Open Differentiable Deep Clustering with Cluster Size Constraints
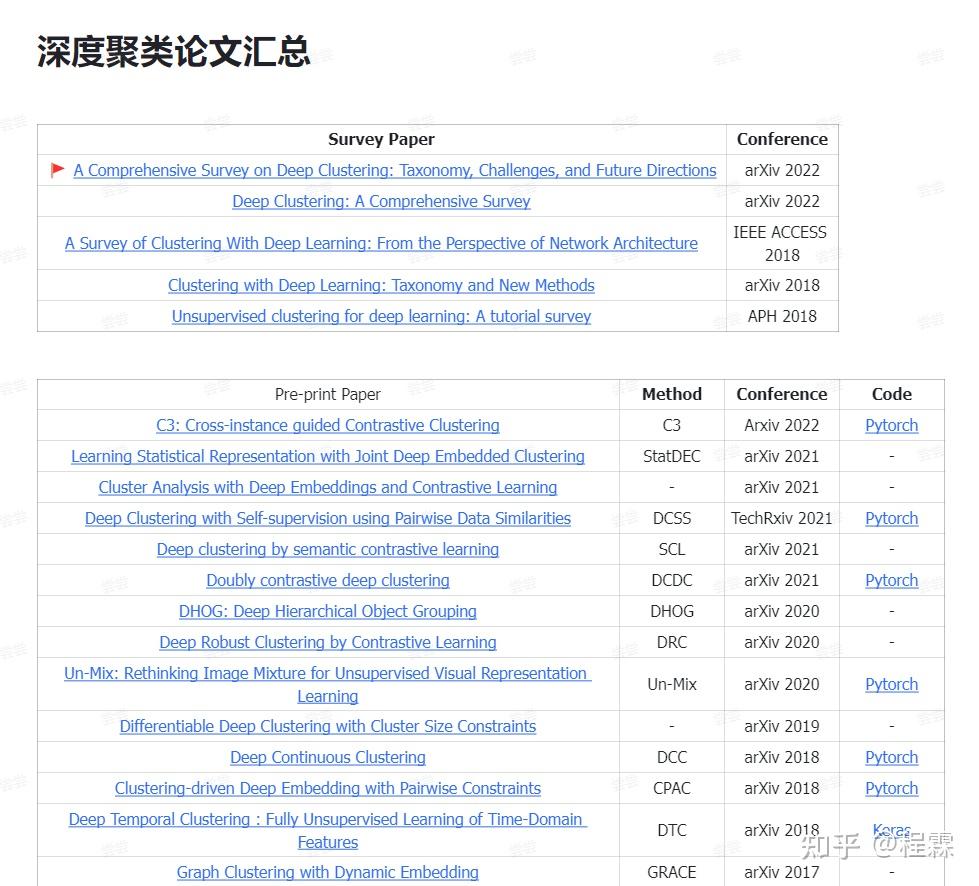 [x=328, y=727]
